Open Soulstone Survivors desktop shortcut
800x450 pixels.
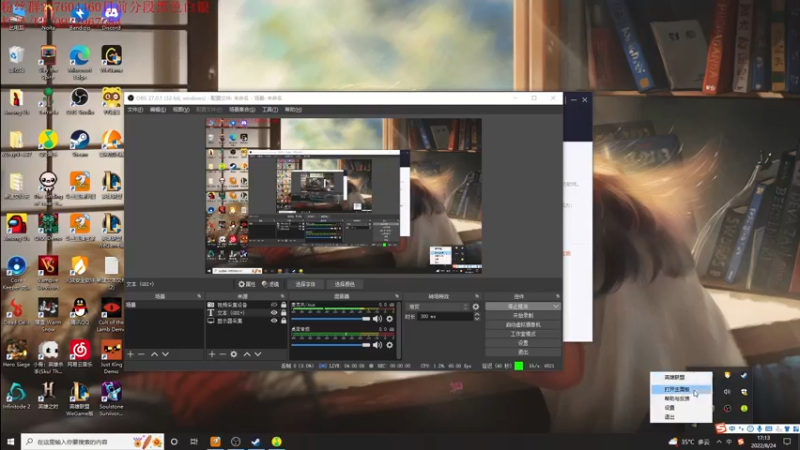pyautogui.click(x=111, y=399)
